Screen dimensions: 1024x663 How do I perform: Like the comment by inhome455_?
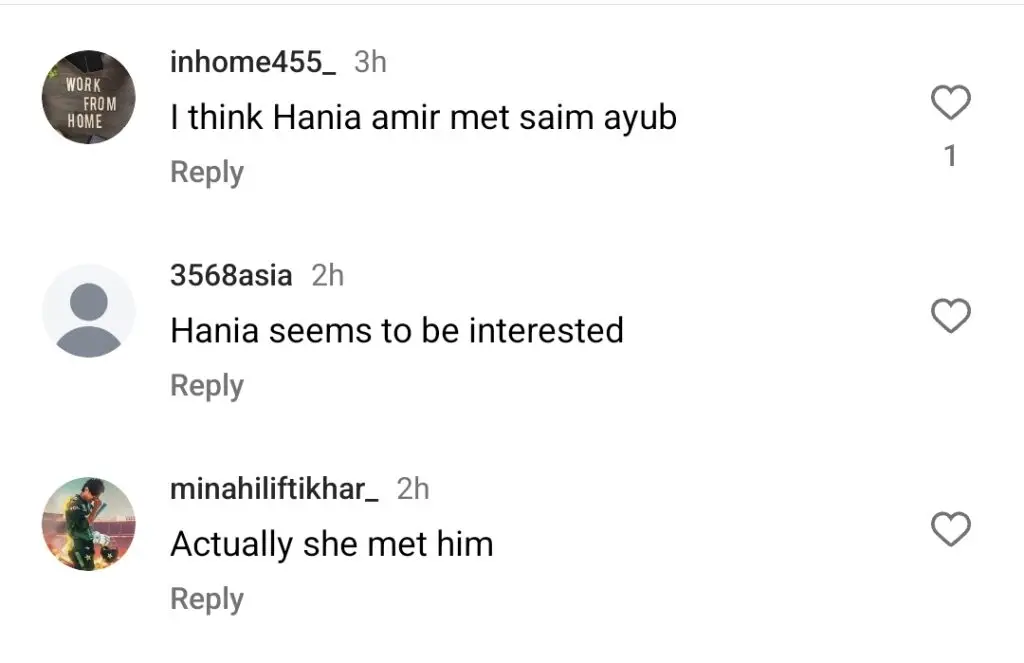point(950,103)
